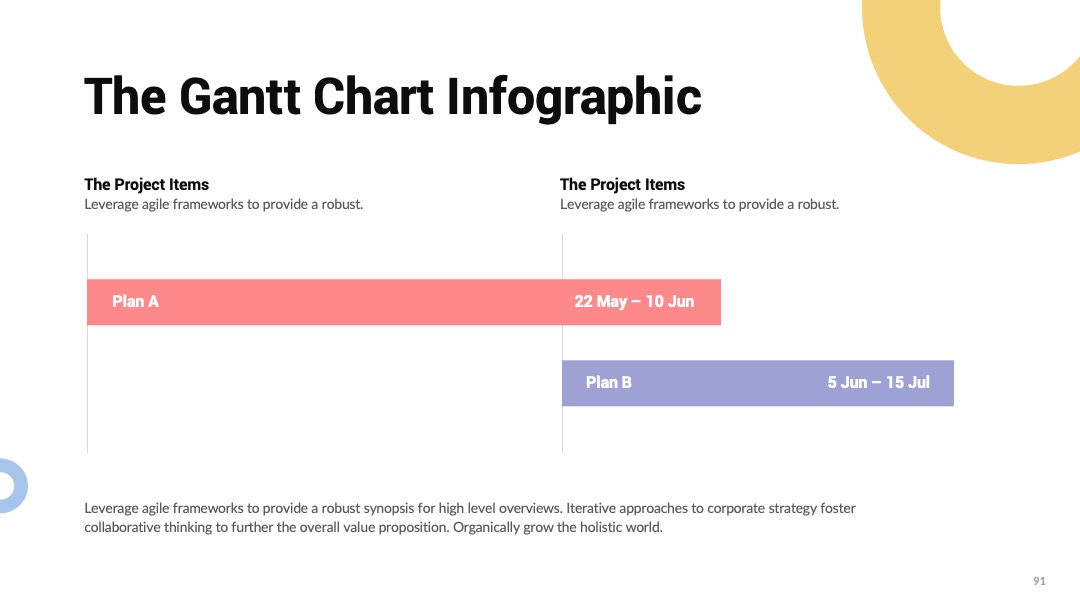Select the Plan A label text
The width and height of the screenshot is (1080, 608).
[x=136, y=302]
